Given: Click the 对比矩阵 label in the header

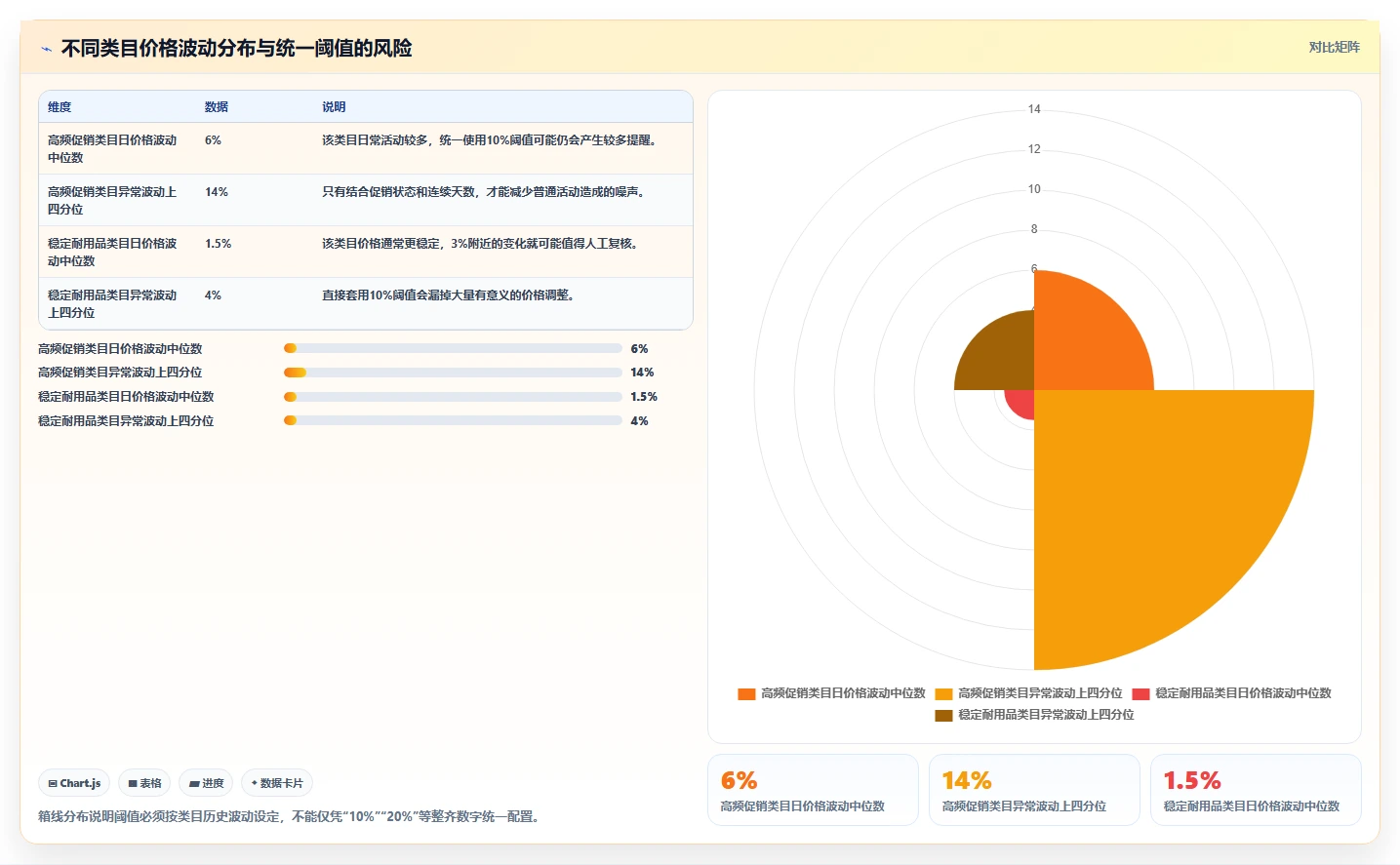Looking at the screenshot, I should coord(1334,47).
